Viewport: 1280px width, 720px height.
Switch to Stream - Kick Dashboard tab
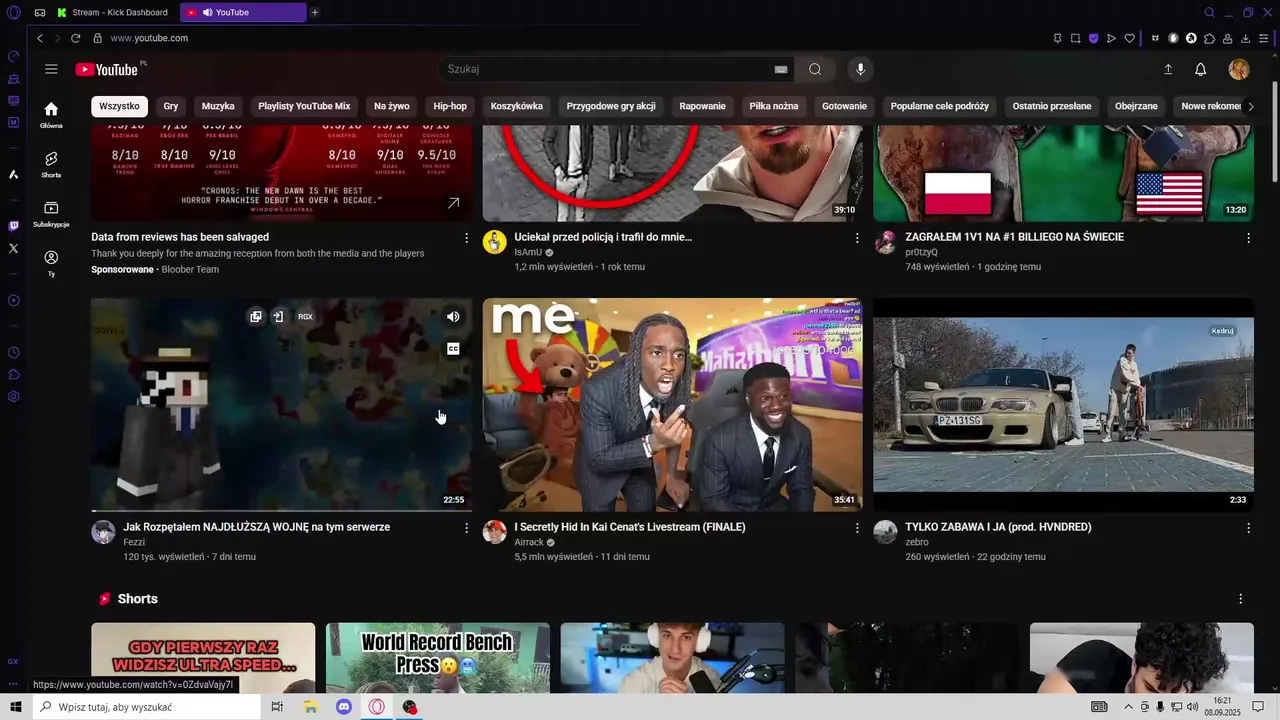point(112,12)
